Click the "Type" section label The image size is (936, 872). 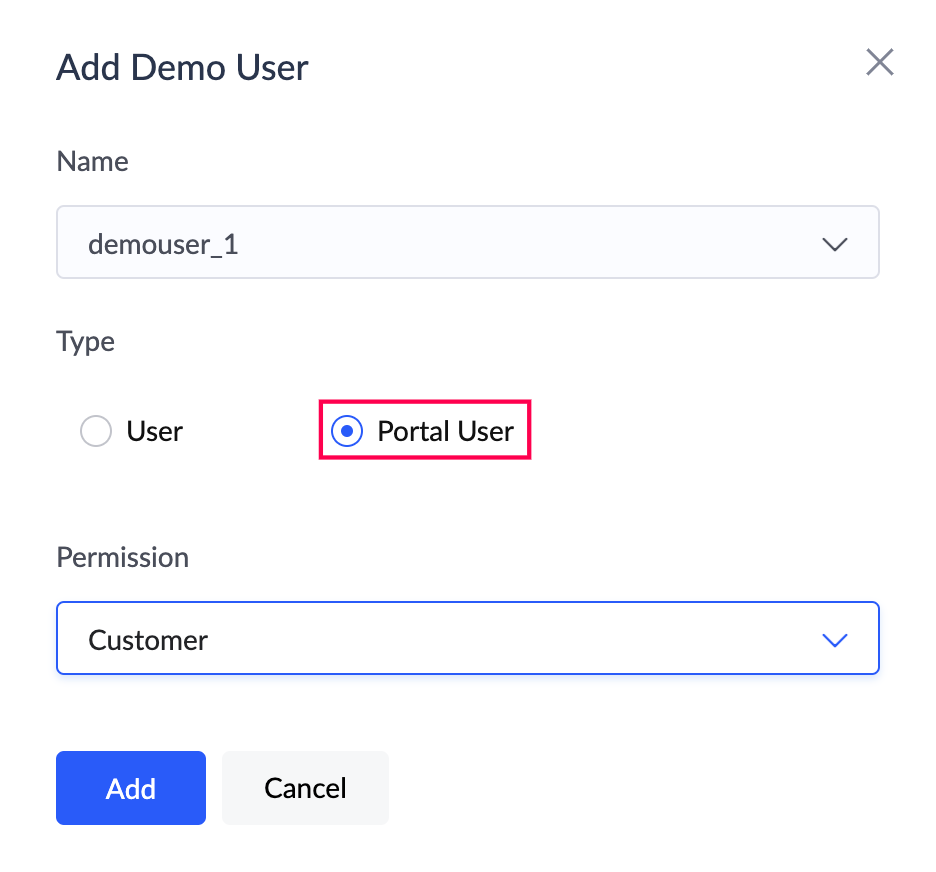pyautogui.click(x=85, y=342)
